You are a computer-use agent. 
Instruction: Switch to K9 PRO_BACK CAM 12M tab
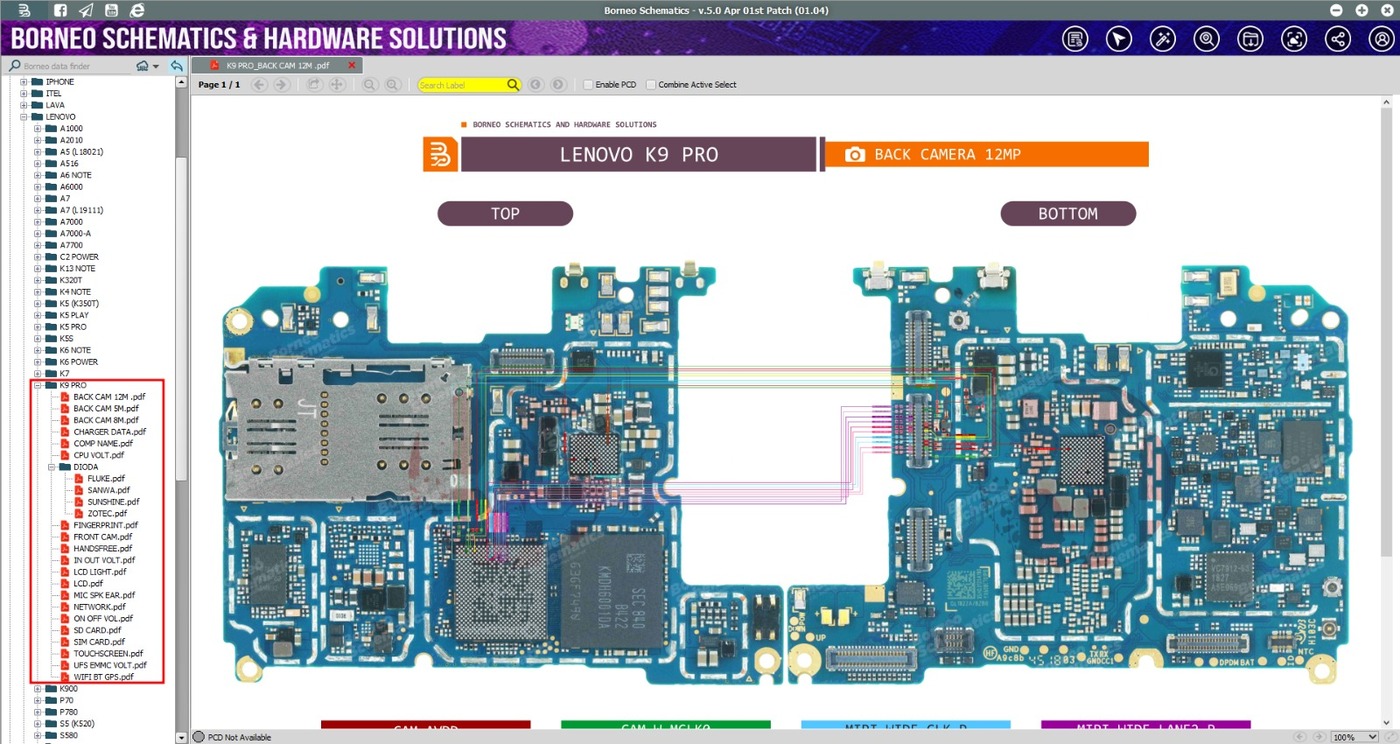[x=274, y=65]
